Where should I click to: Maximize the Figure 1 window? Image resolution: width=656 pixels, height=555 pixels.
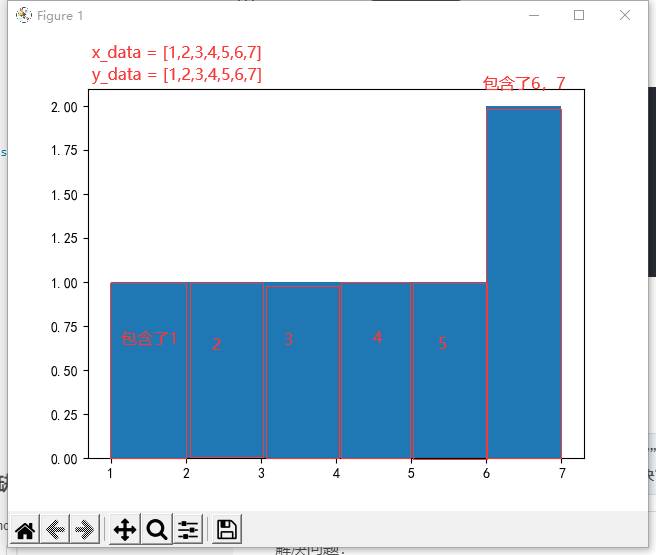tap(579, 15)
